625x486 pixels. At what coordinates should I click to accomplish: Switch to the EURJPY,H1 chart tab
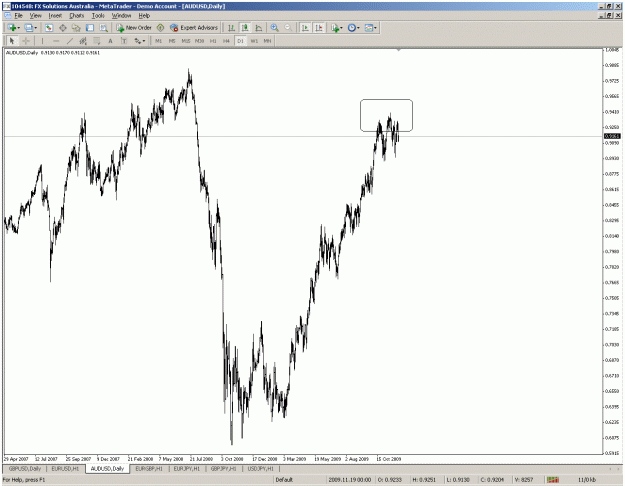187,468
